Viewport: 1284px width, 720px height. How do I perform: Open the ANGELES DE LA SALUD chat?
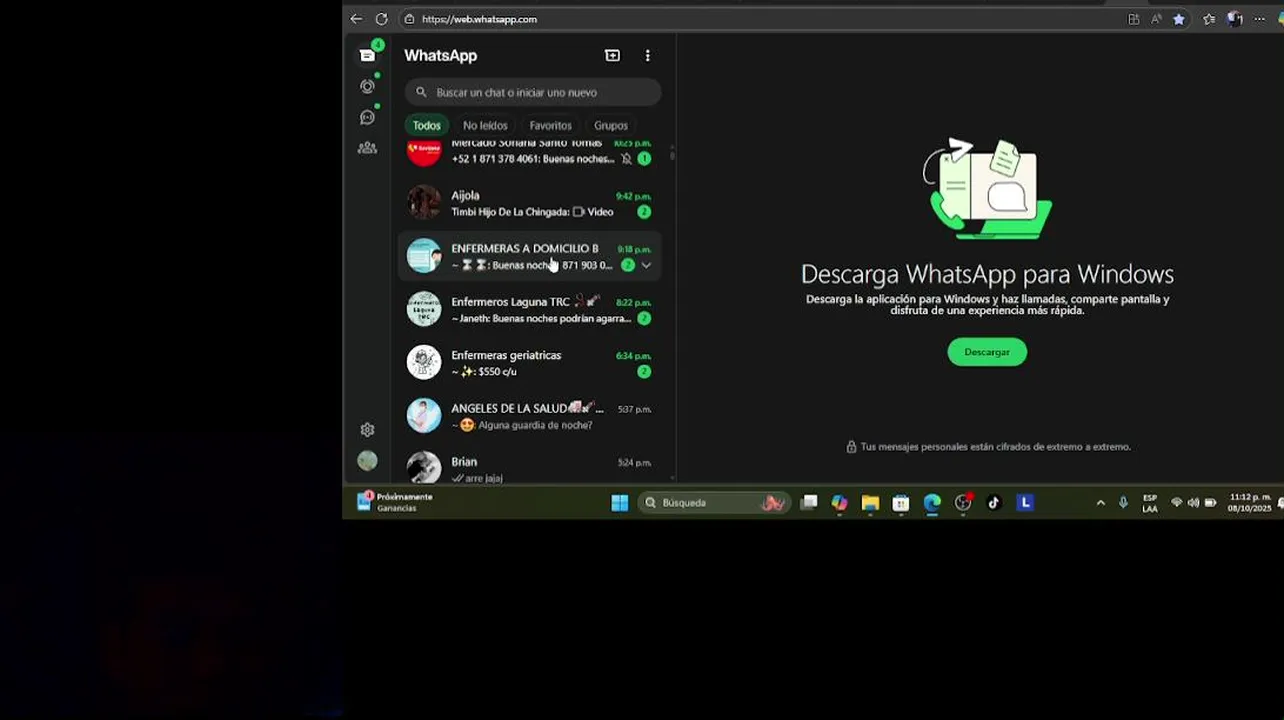[530, 416]
